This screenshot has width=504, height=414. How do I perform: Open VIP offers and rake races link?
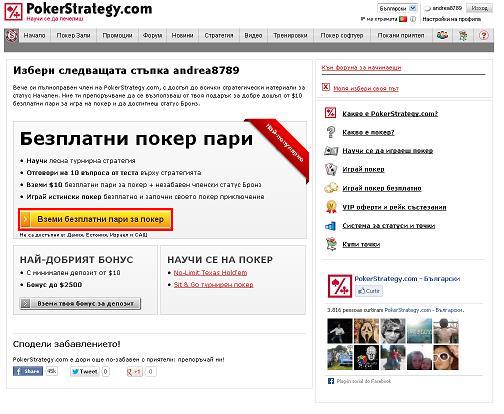click(x=394, y=207)
